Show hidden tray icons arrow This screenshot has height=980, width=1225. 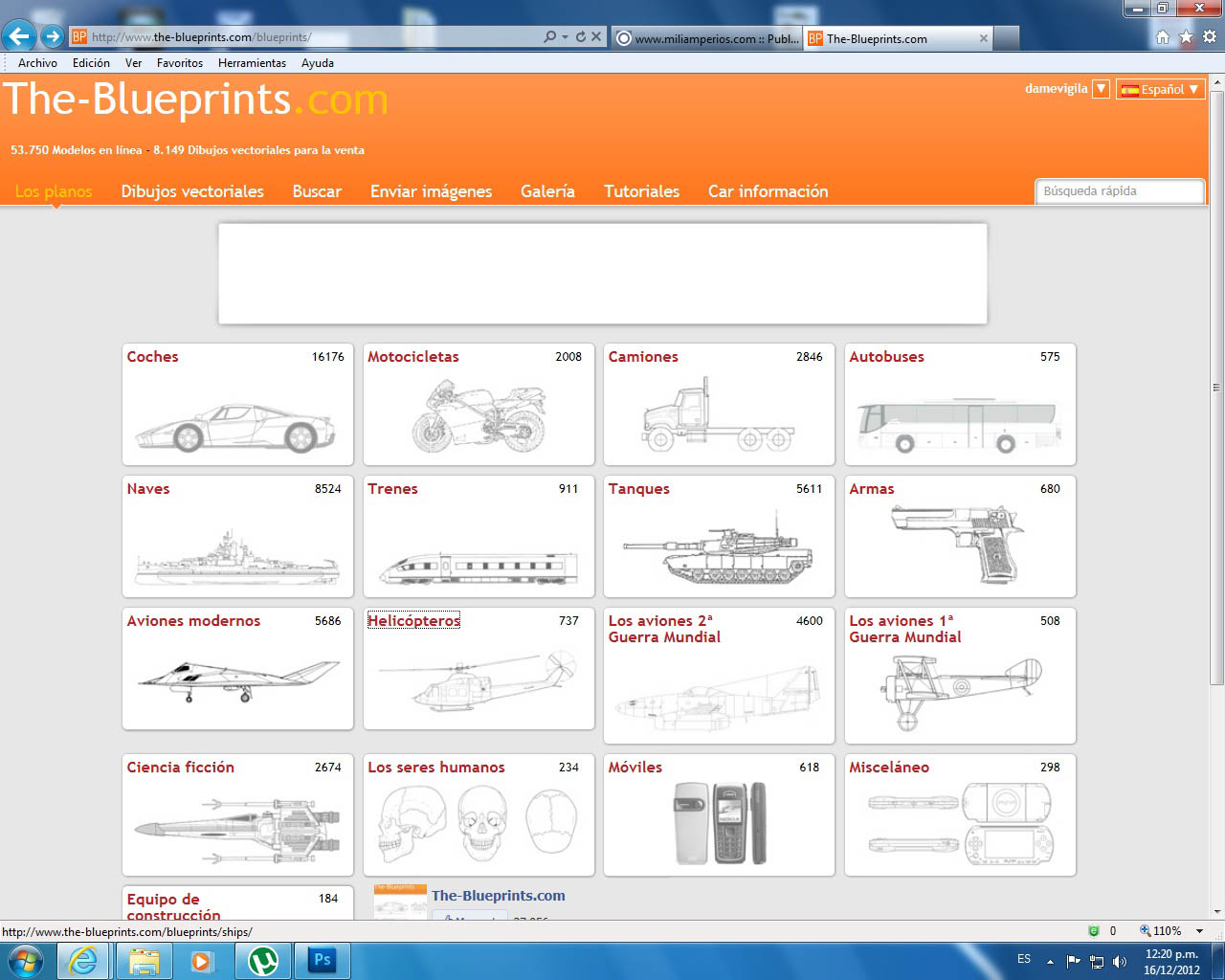coord(1050,961)
